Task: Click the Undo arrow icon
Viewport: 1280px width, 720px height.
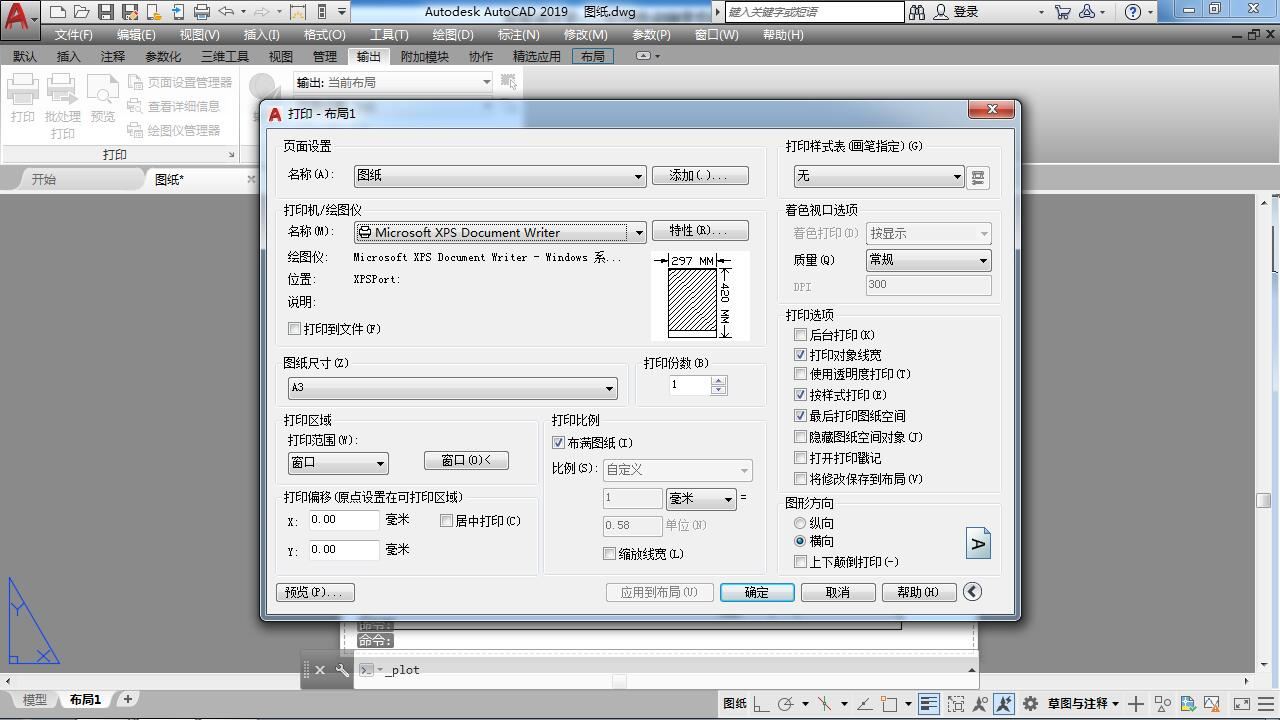Action: pyautogui.click(x=226, y=12)
